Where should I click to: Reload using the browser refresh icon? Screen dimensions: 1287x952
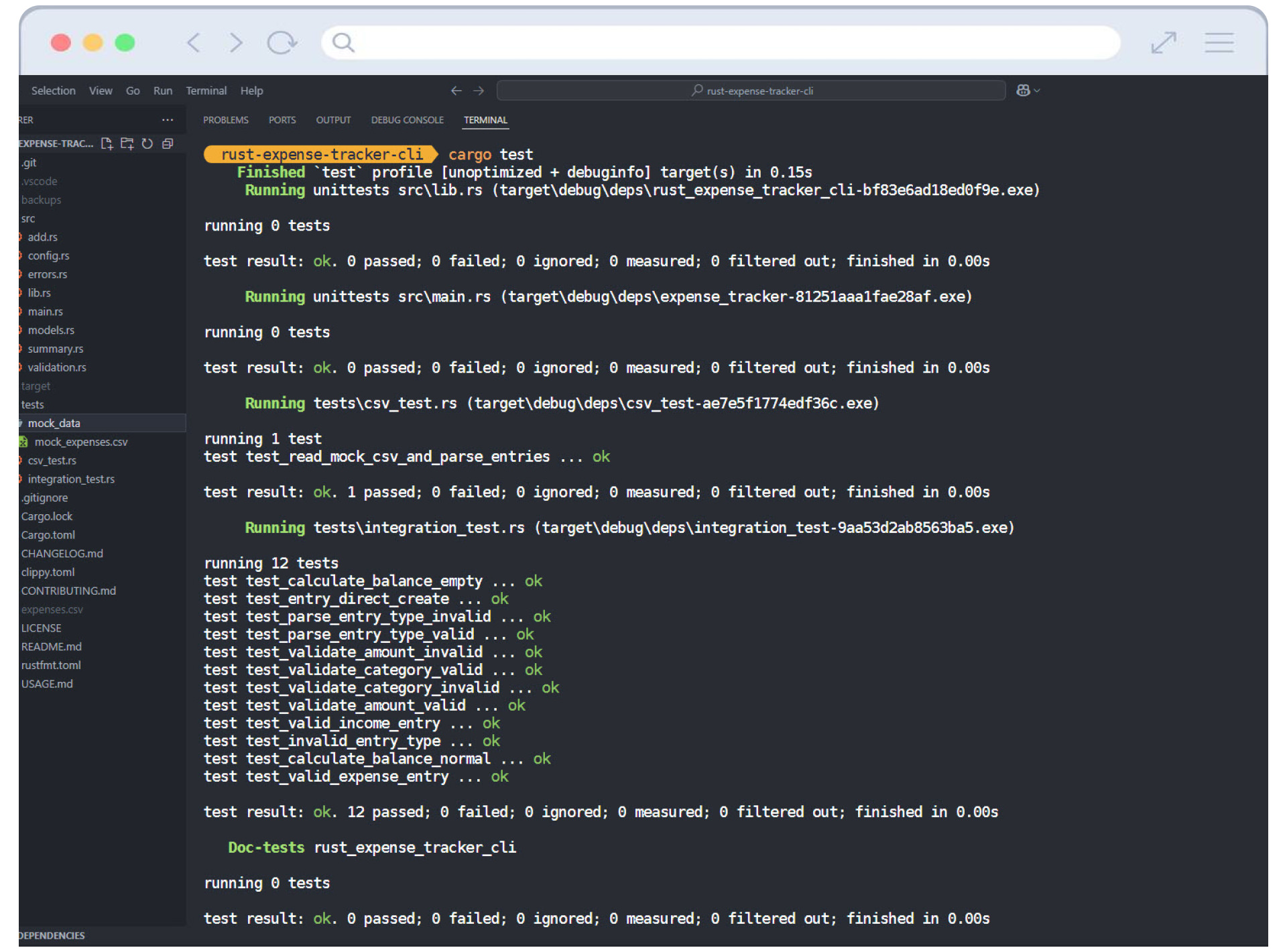coord(282,43)
